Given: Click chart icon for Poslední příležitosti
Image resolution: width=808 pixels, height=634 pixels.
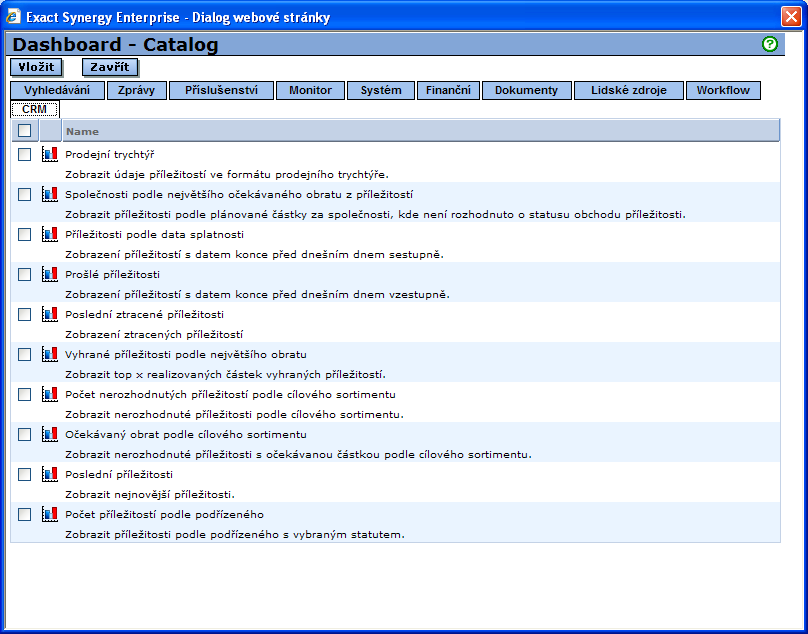Looking at the screenshot, I should [x=50, y=474].
